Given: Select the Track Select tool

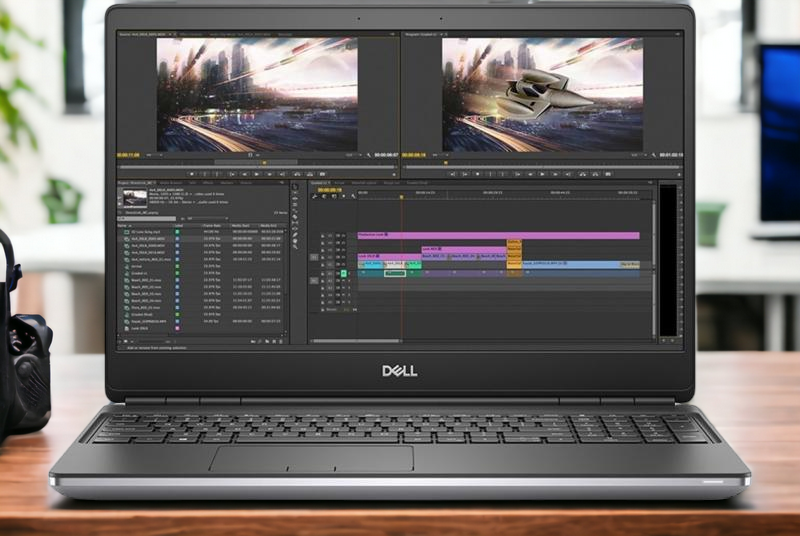Looking at the screenshot, I should pos(295,192).
